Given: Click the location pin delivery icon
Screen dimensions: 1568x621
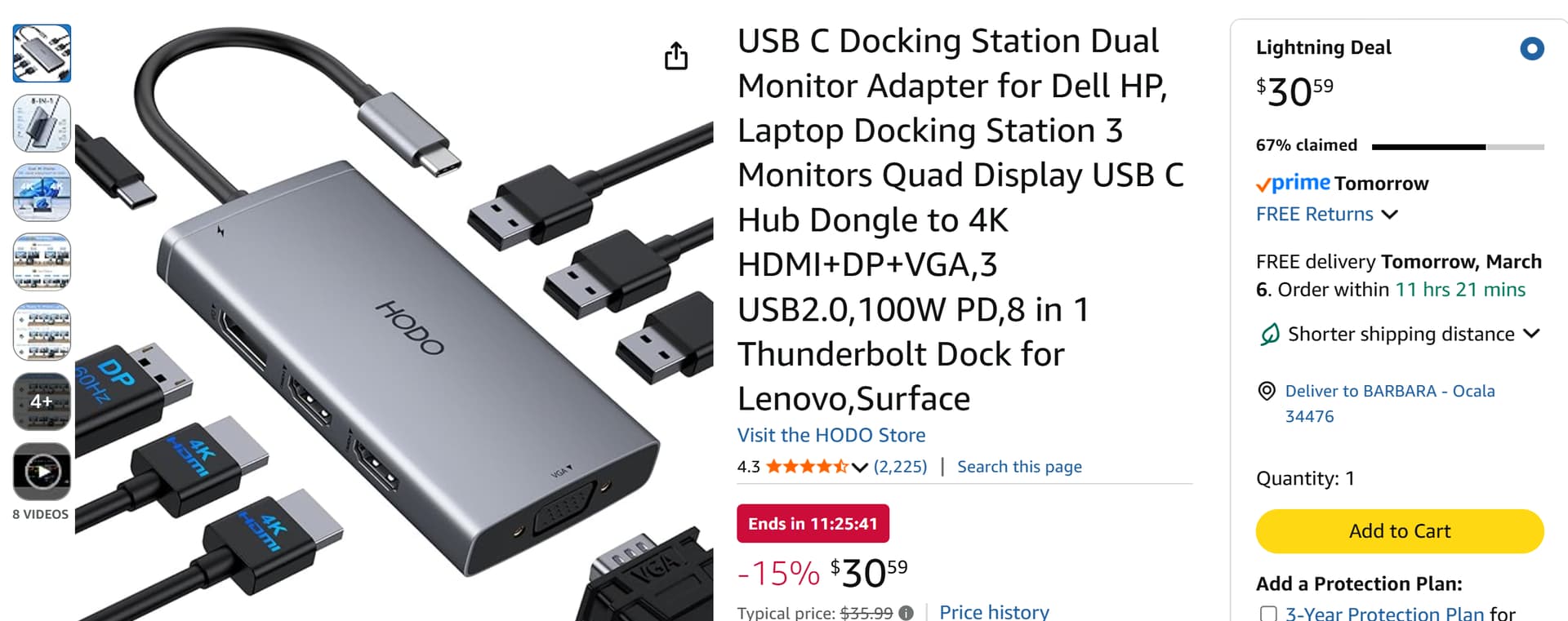Looking at the screenshot, I should point(1266,392).
